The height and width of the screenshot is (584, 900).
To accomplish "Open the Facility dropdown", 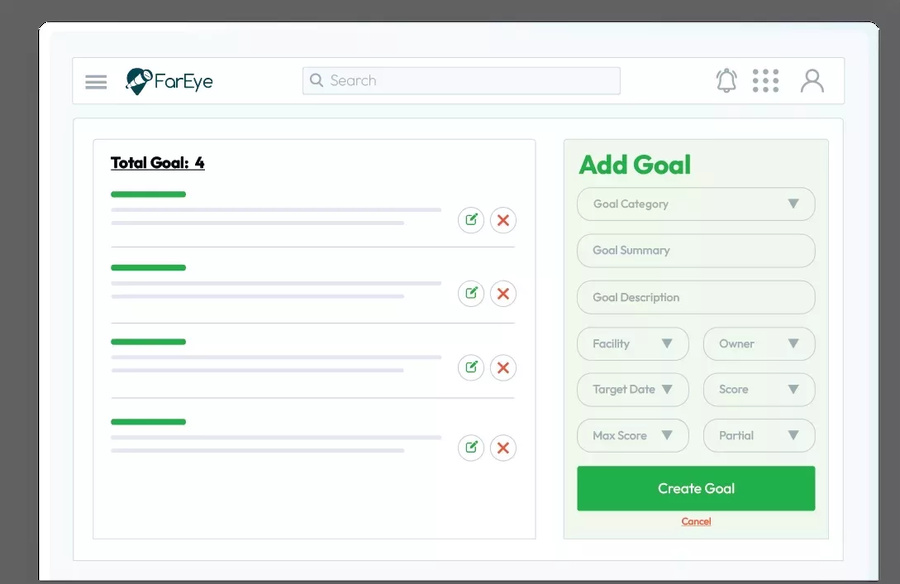I will [632, 344].
